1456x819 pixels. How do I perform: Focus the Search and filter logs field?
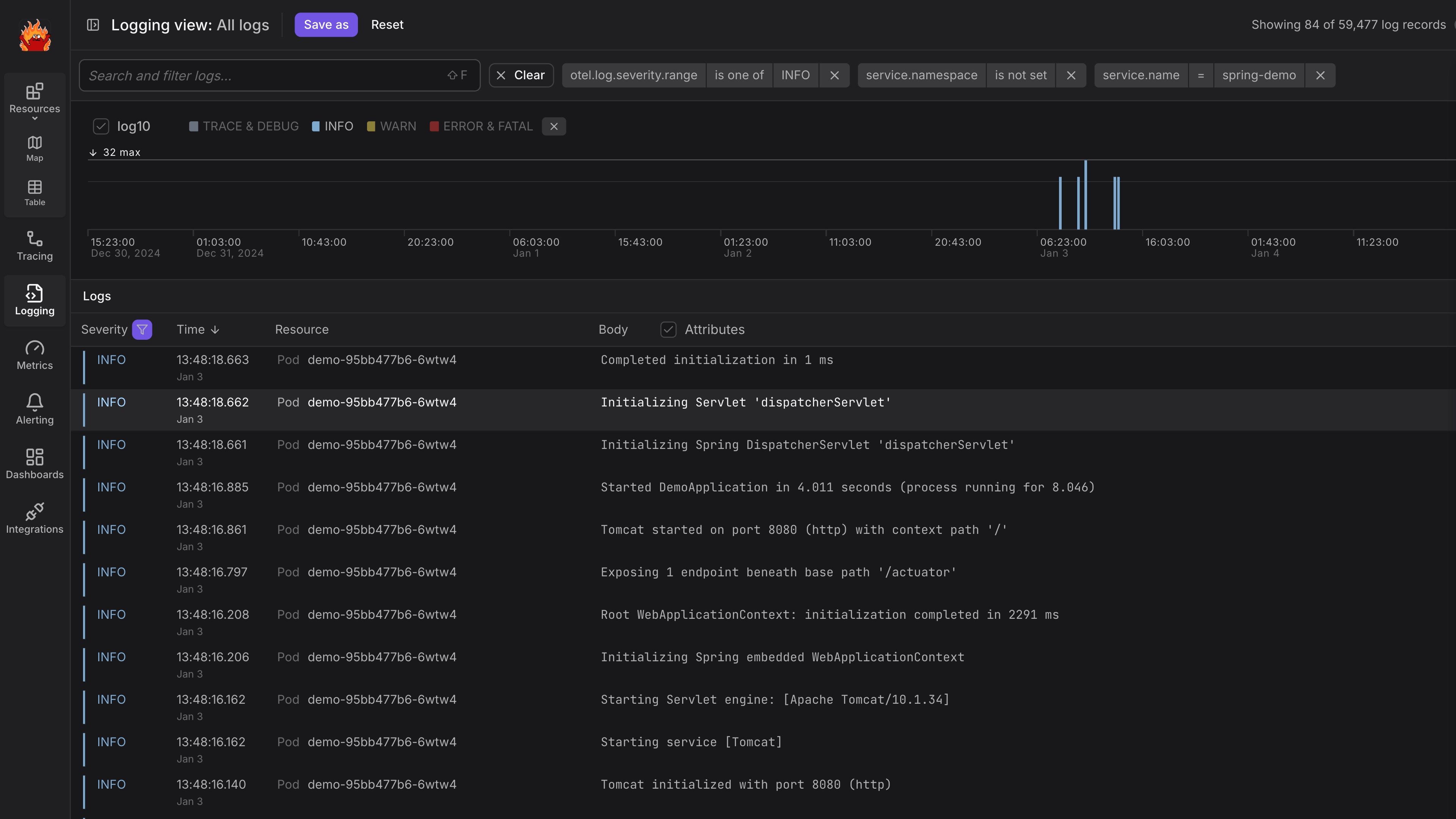point(279,75)
